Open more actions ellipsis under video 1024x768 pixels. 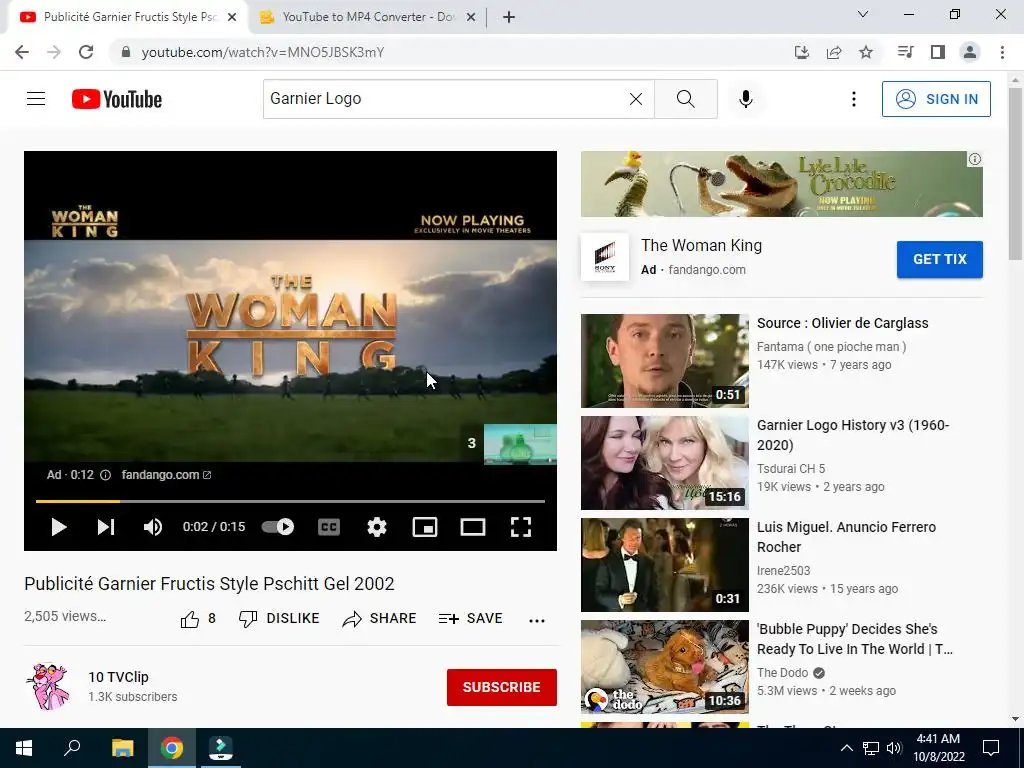coord(537,620)
